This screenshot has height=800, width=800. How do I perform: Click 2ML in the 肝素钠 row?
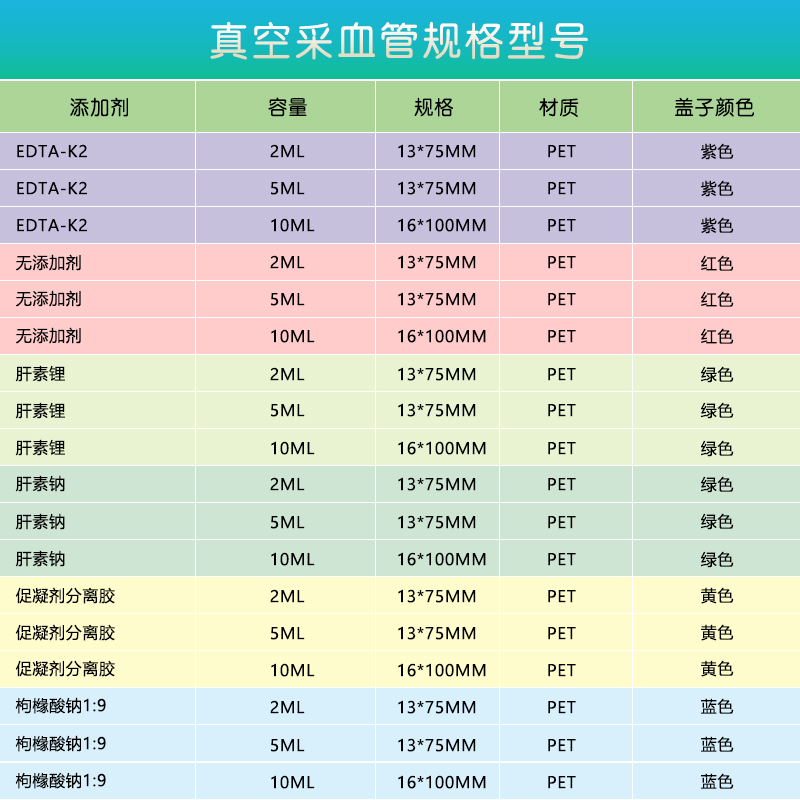(287, 484)
